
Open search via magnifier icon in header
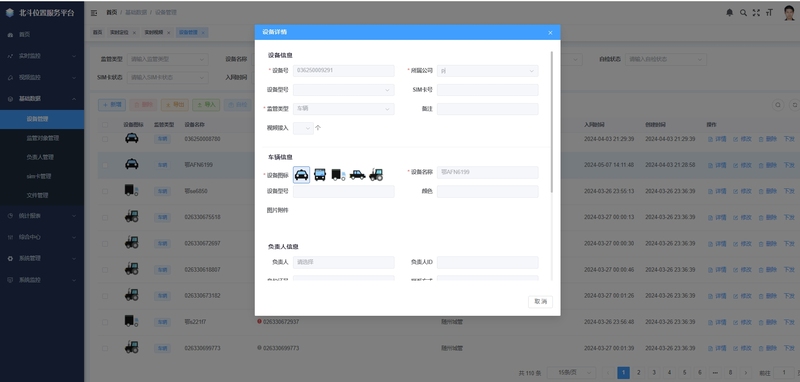743,13
